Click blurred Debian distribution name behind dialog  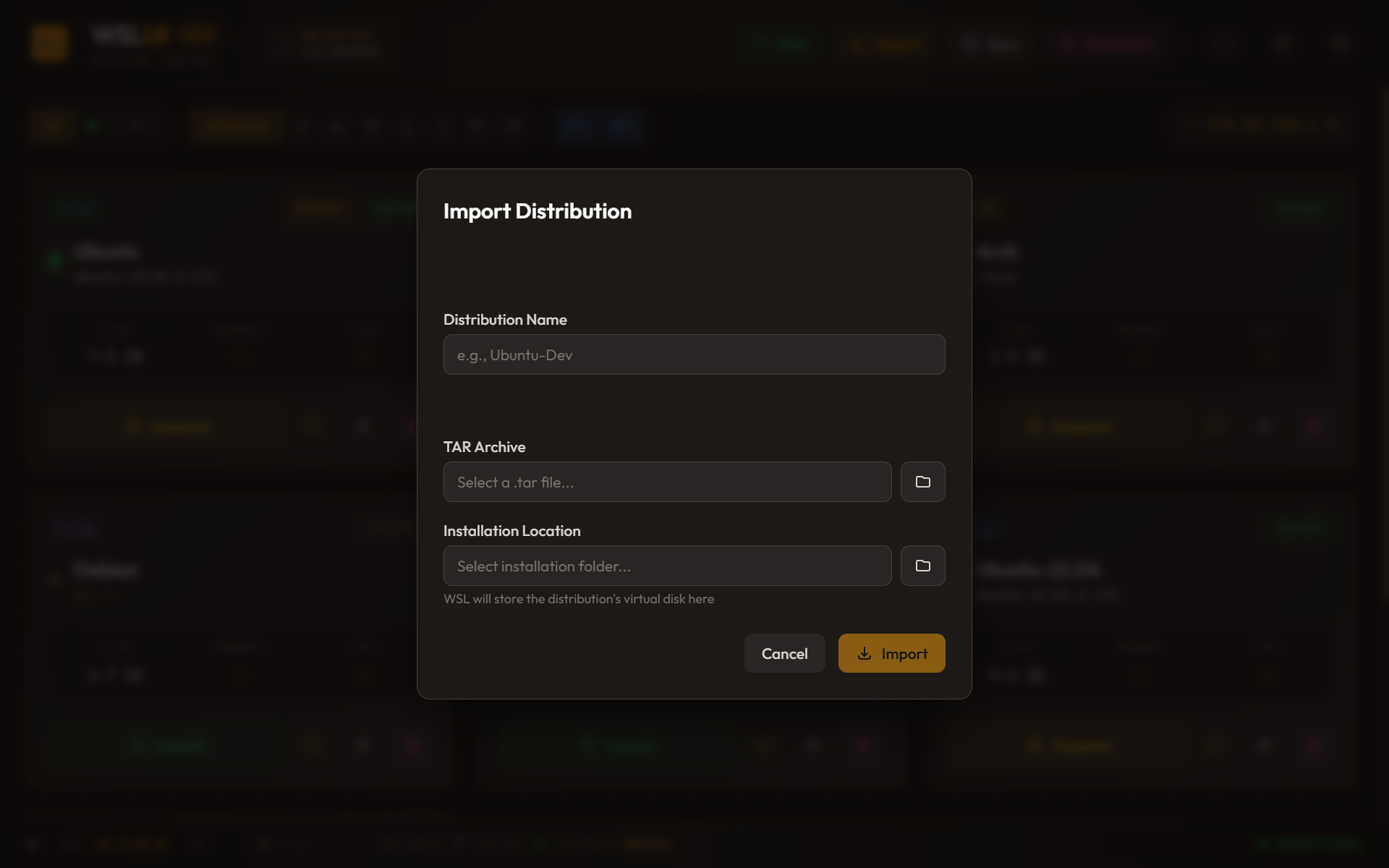tap(106, 570)
